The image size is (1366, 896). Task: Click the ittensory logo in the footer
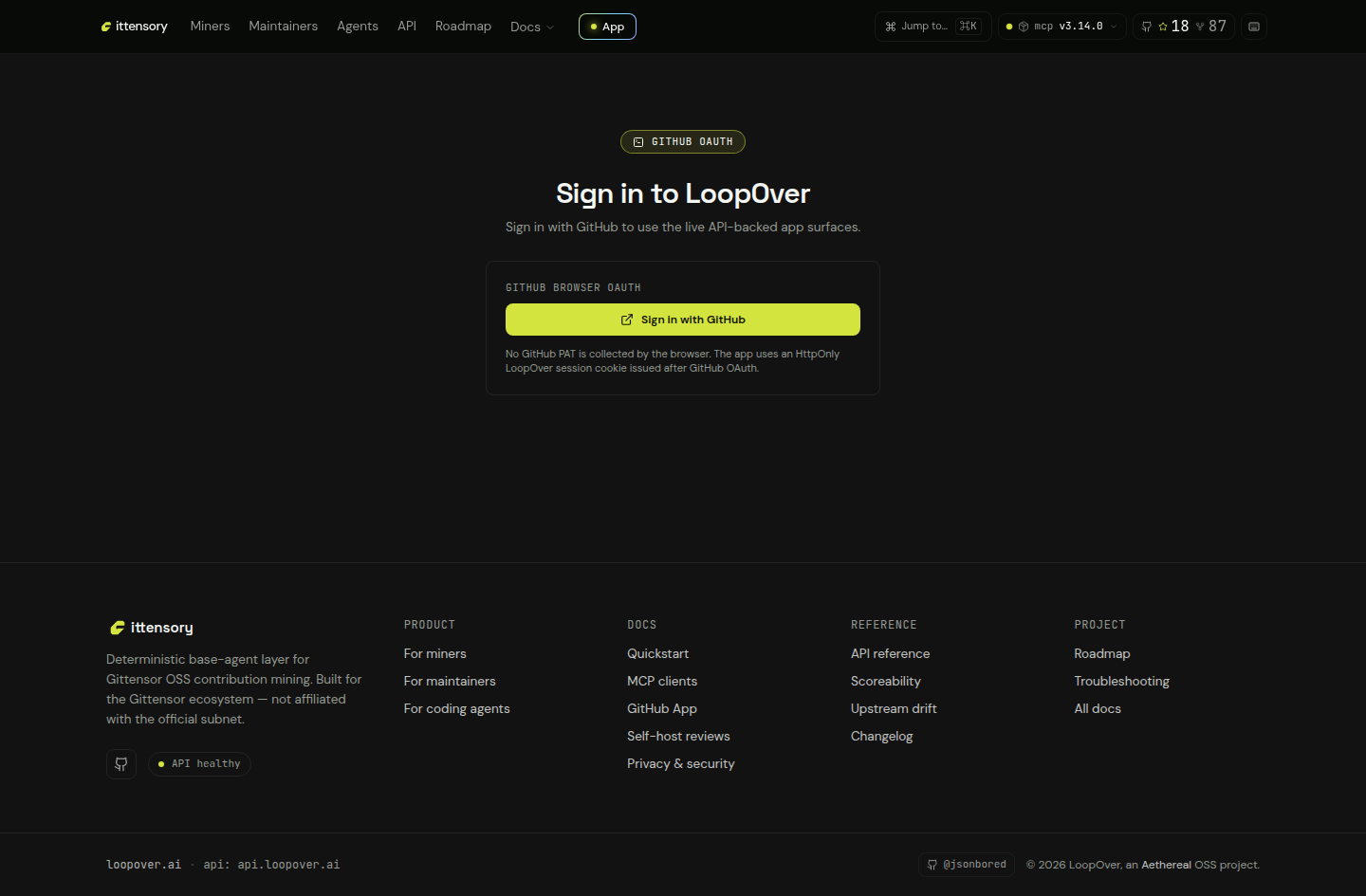pyautogui.click(x=152, y=628)
